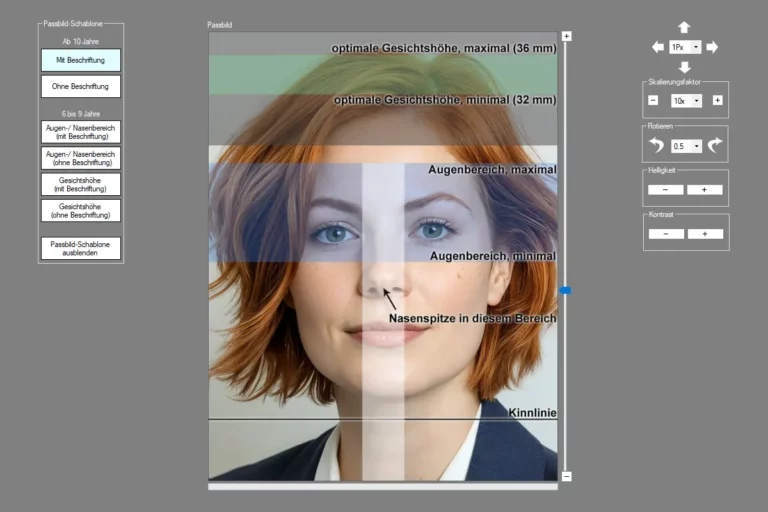This screenshot has height=512, width=768.
Task: Increase scaling with the Skalierungsfaktor plus button
Action: tap(717, 100)
